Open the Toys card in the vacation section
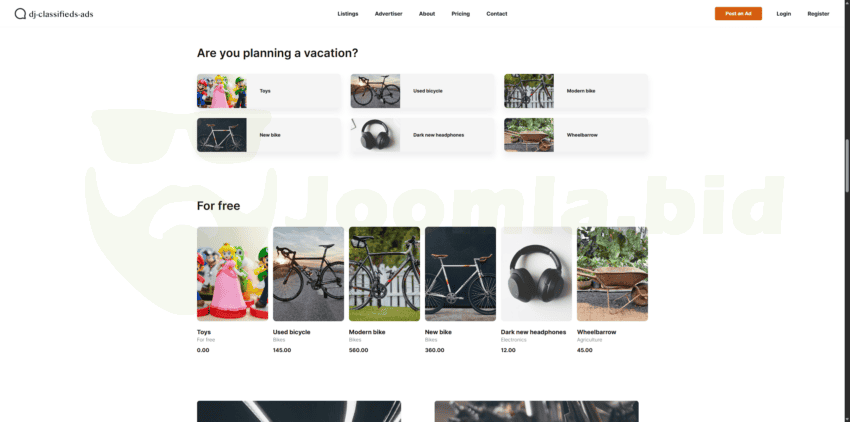Image resolution: width=850 pixels, height=422 pixels. click(x=269, y=91)
